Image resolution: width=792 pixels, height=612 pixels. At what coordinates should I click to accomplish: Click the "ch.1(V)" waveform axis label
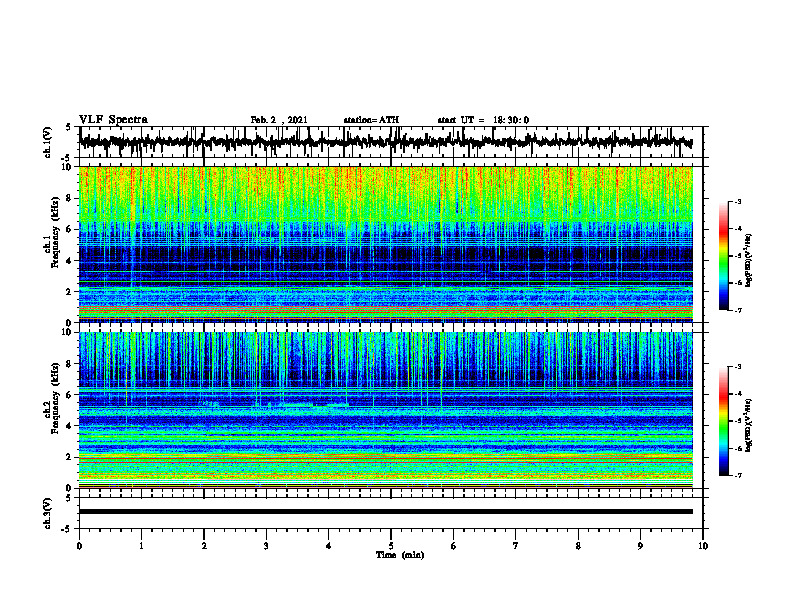(48, 142)
